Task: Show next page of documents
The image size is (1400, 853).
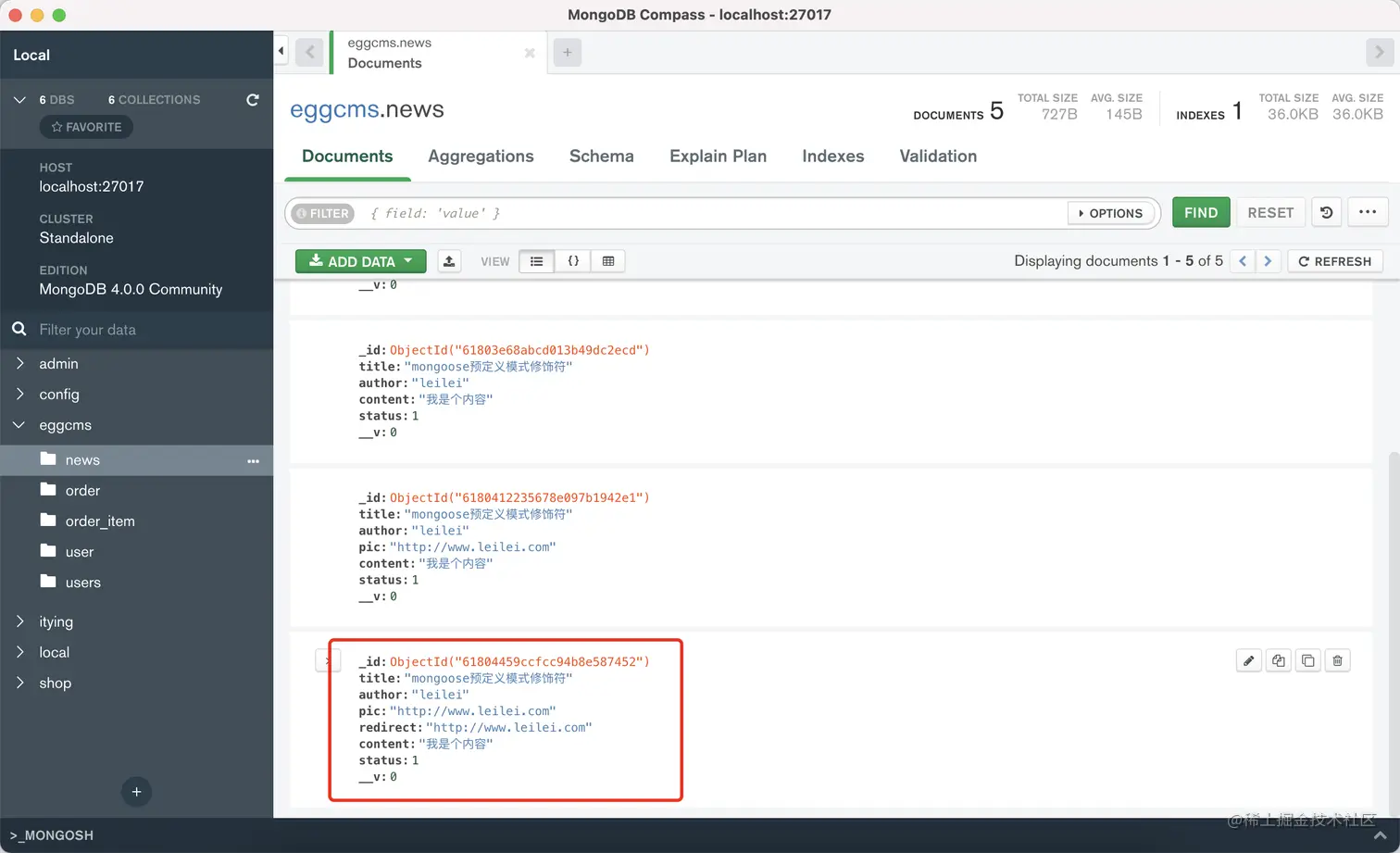Action: click(x=1268, y=261)
